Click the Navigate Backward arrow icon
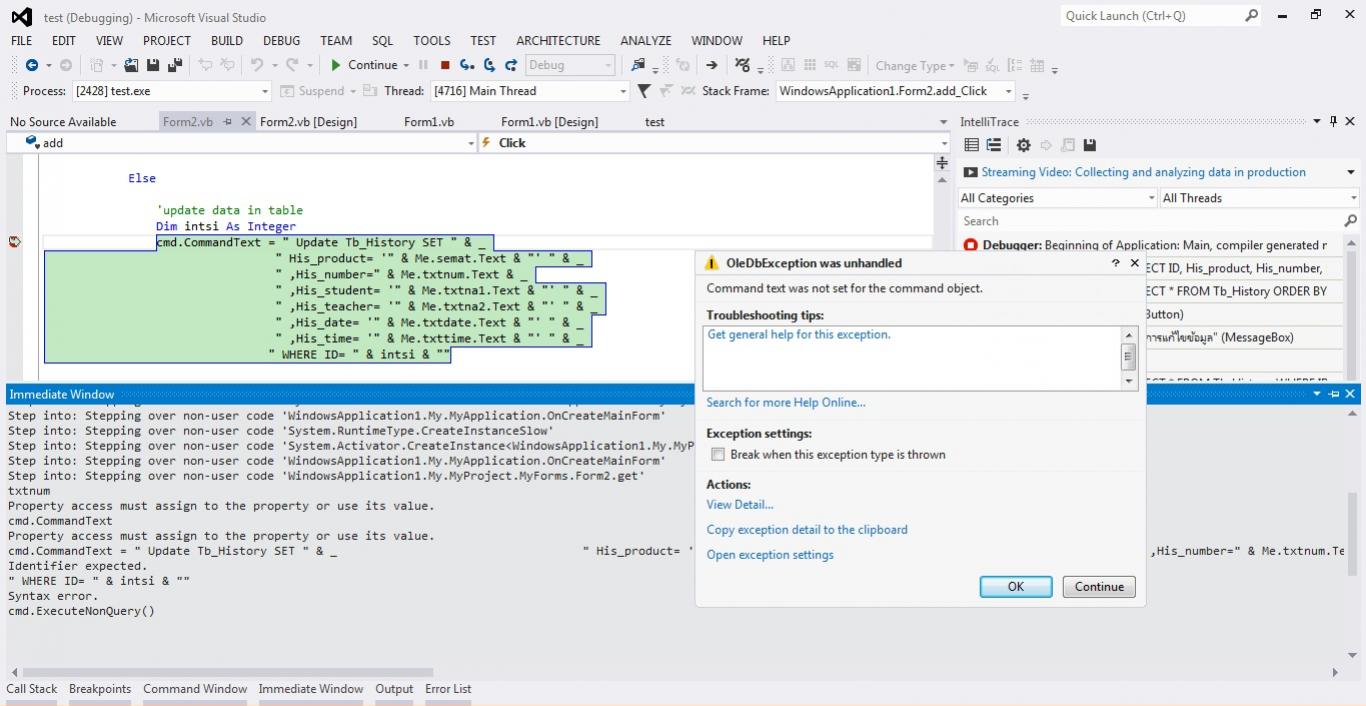 [32, 65]
